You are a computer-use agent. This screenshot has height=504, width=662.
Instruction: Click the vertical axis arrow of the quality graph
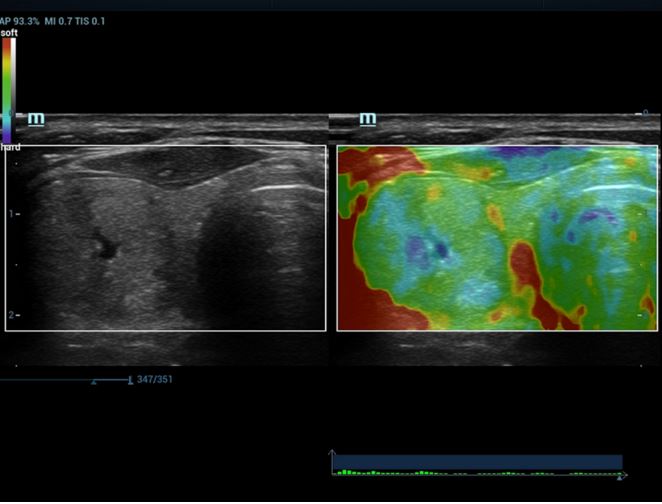(333, 453)
